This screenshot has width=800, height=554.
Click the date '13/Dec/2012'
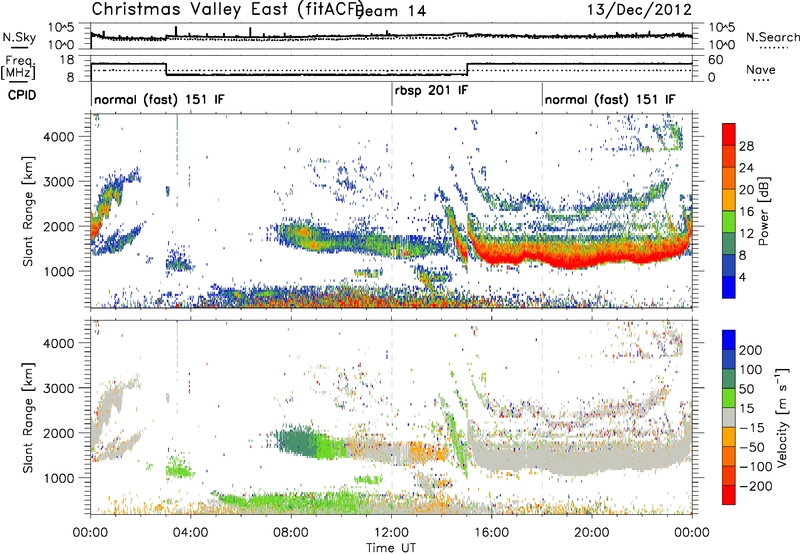coord(639,10)
